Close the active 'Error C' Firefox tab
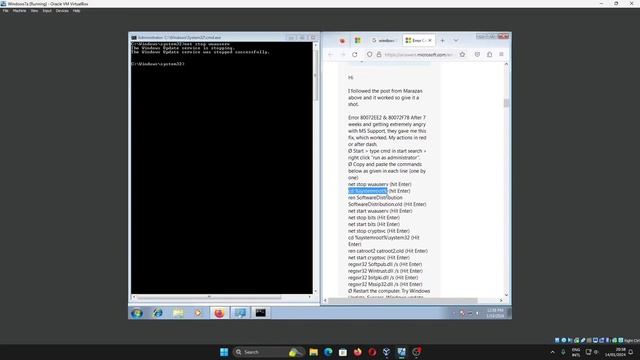 click(430, 40)
